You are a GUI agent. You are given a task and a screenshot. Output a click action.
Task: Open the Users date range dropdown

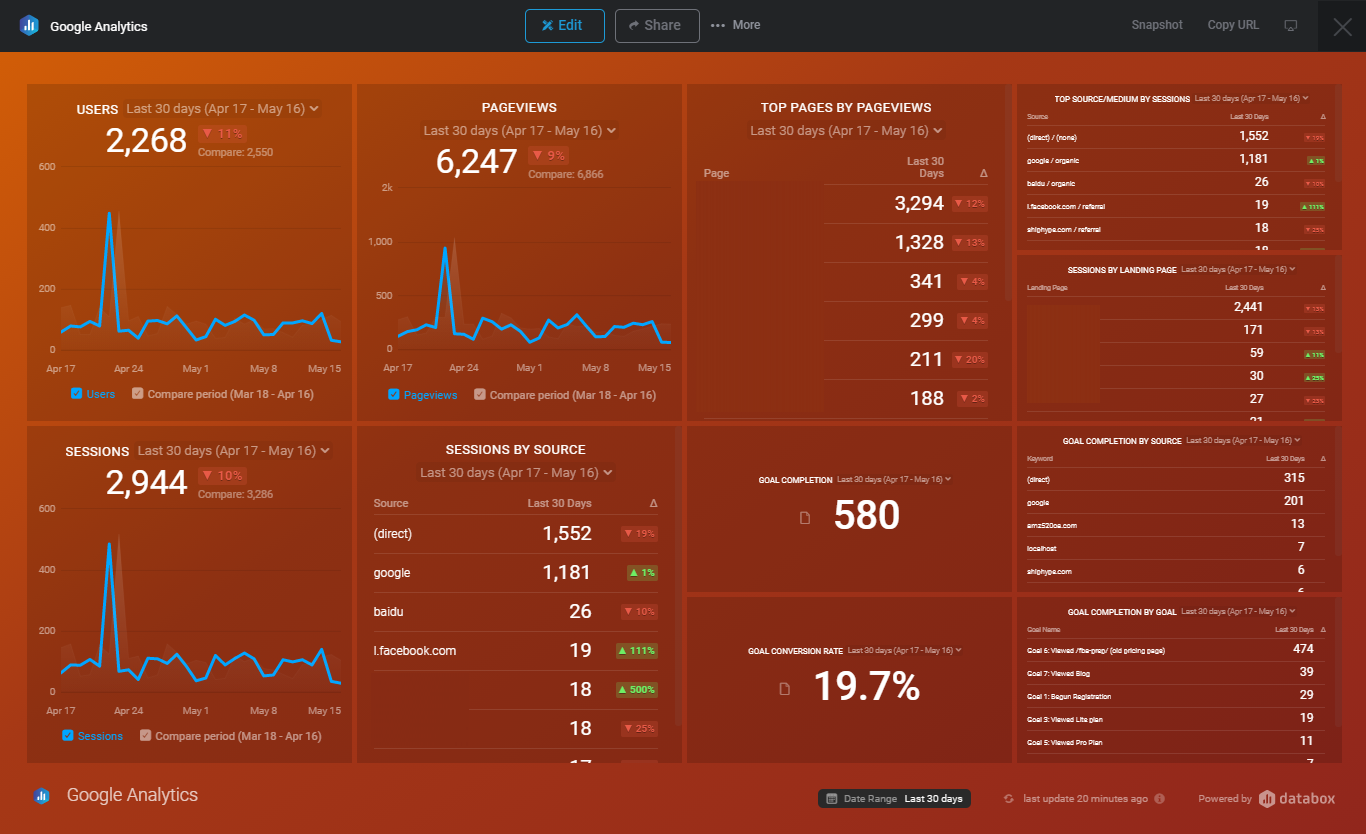[x=223, y=109]
